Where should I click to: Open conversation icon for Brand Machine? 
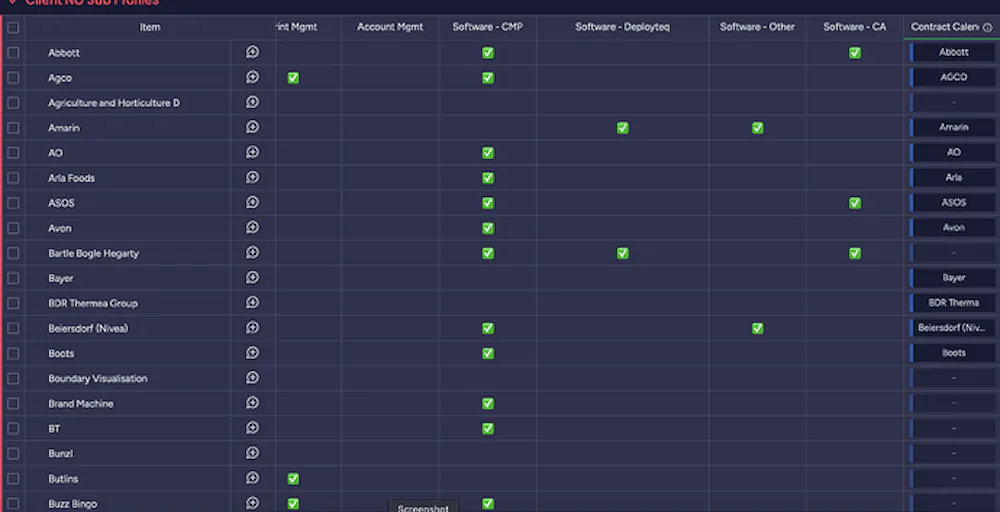click(253, 403)
